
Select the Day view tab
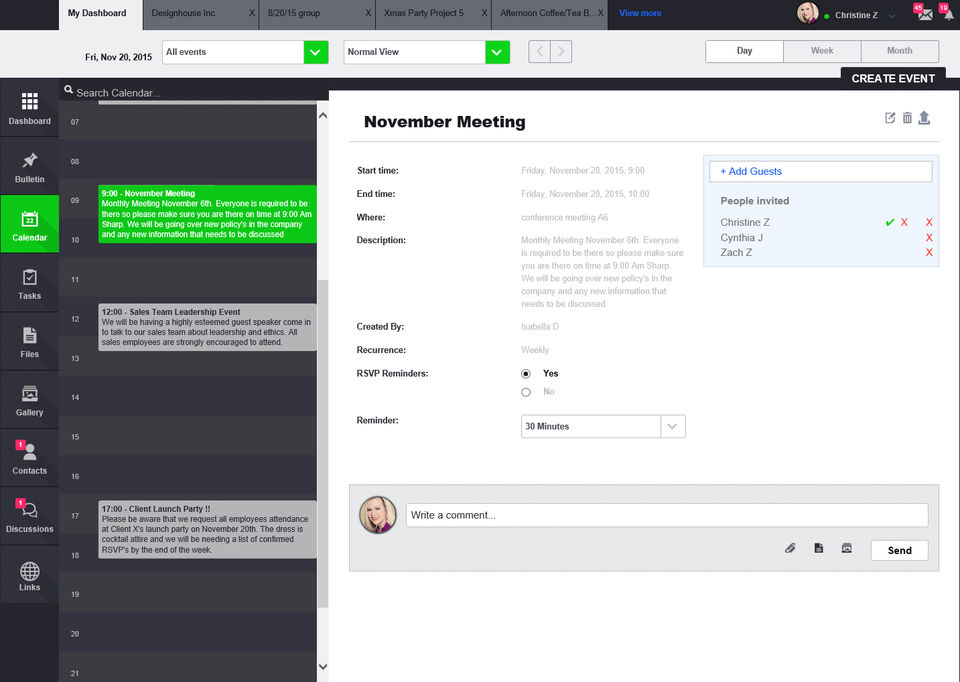click(744, 51)
